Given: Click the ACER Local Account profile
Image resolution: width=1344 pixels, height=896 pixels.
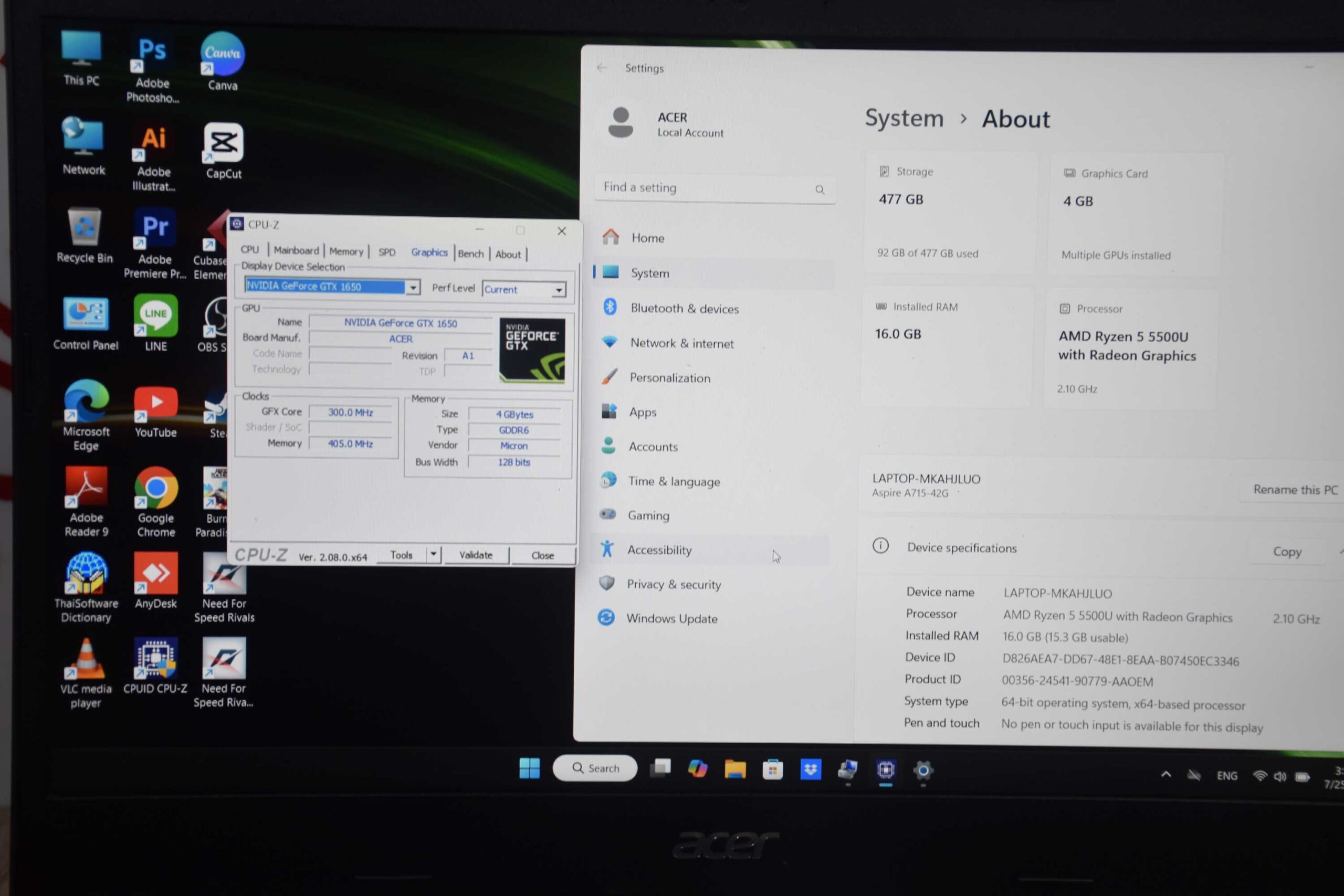Looking at the screenshot, I should coord(666,123).
